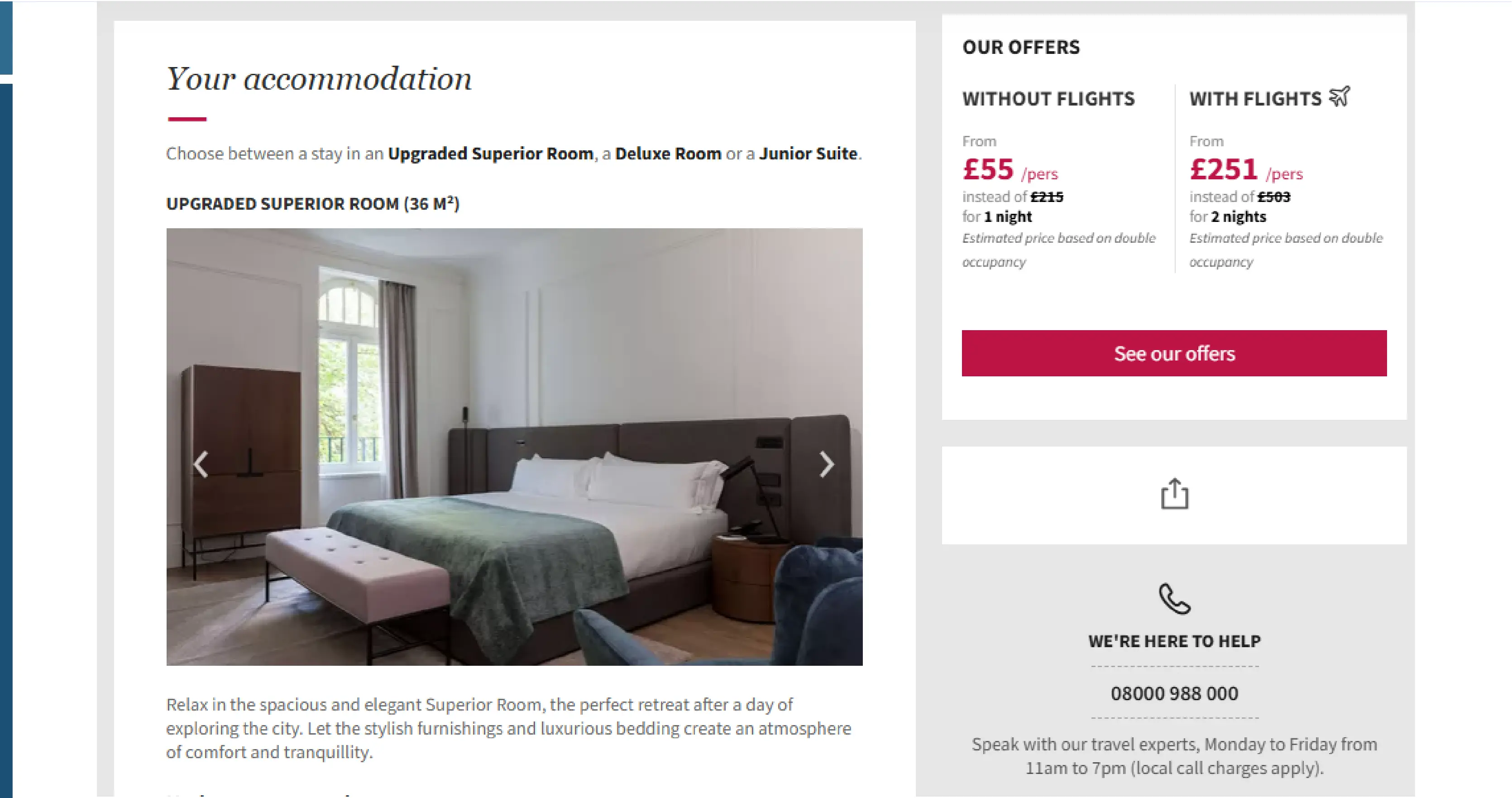Click the bold Junior Suite text
This screenshot has height=798, width=1512.
pos(808,154)
